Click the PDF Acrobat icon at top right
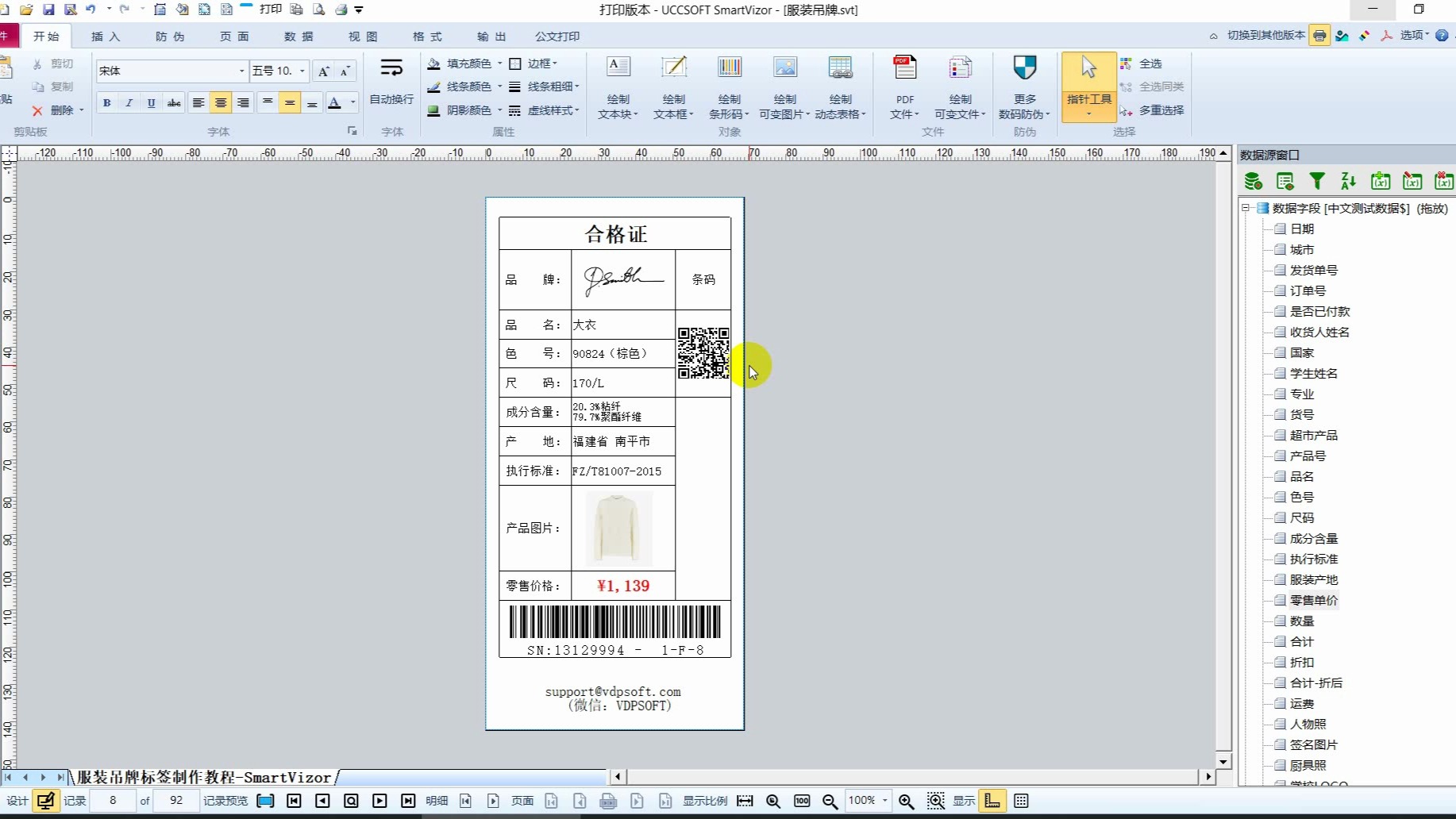Screen dimensions: 1456x819 tap(1386, 35)
